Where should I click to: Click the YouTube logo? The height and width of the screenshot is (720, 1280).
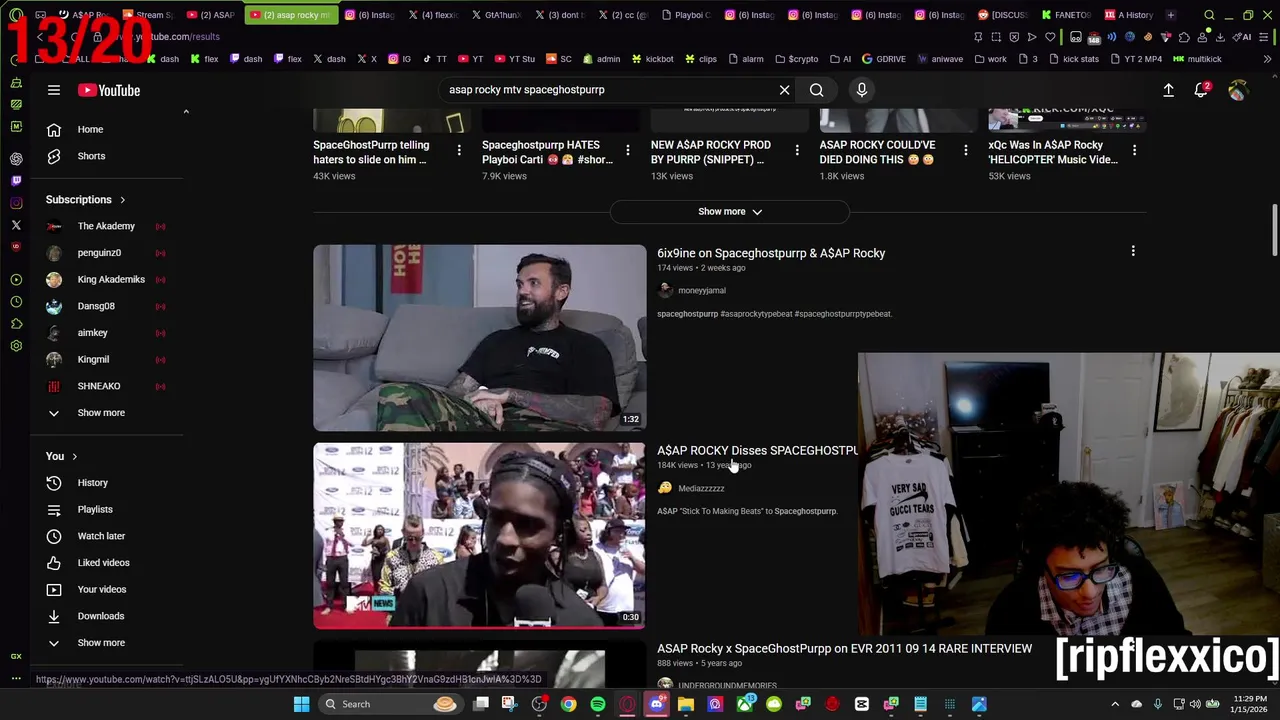pos(109,90)
